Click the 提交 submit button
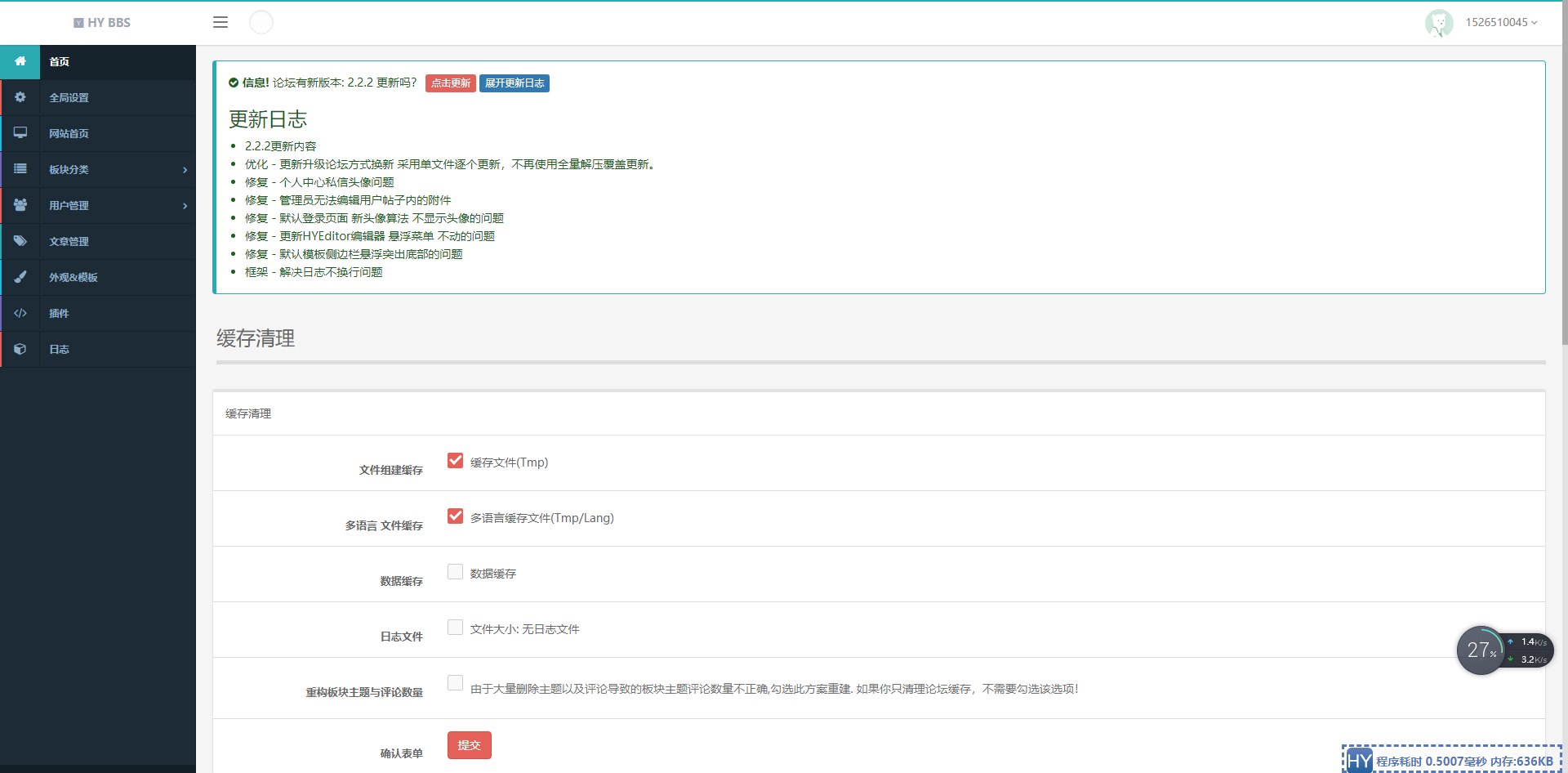1568x773 pixels. 469,745
